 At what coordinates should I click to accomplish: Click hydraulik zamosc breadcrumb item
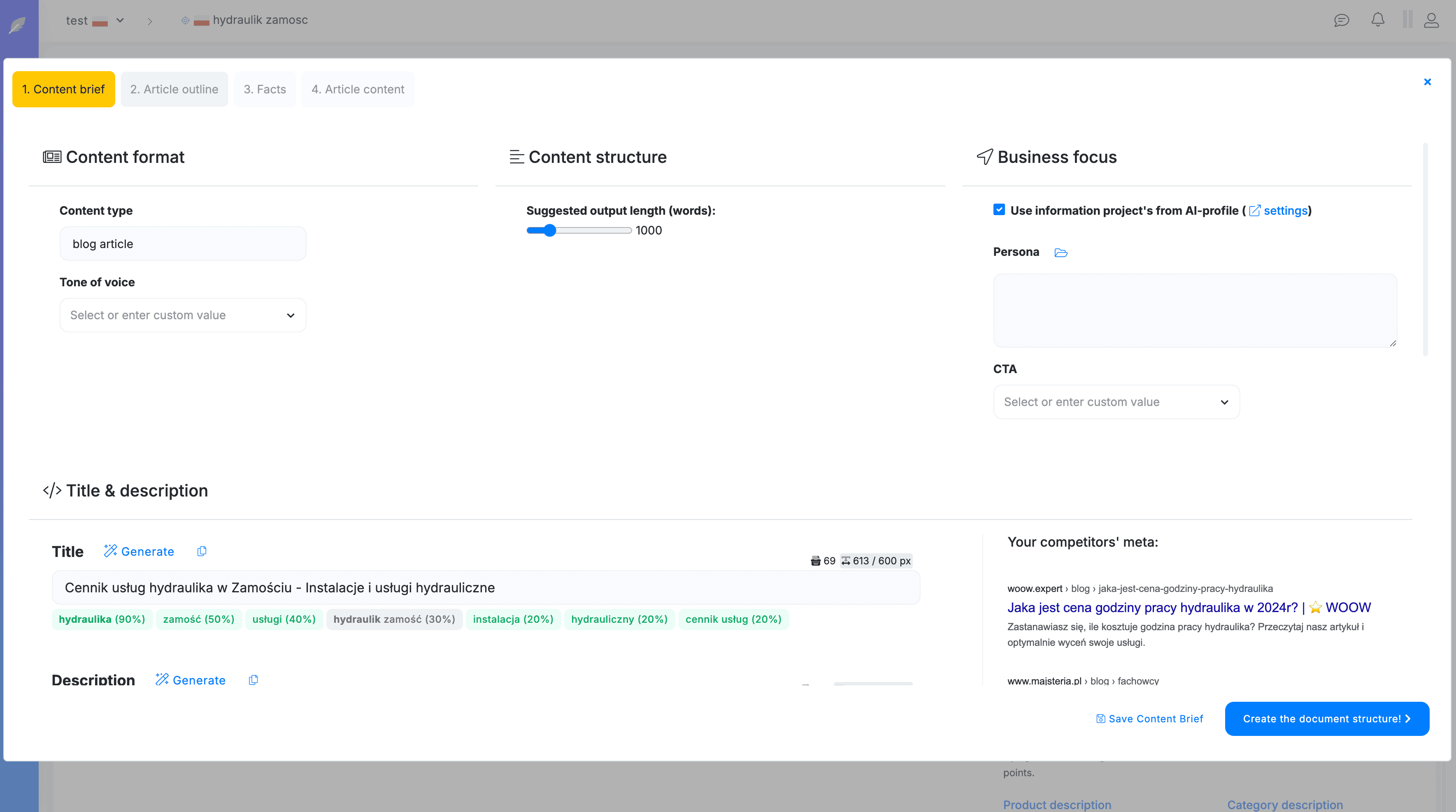pos(260,20)
